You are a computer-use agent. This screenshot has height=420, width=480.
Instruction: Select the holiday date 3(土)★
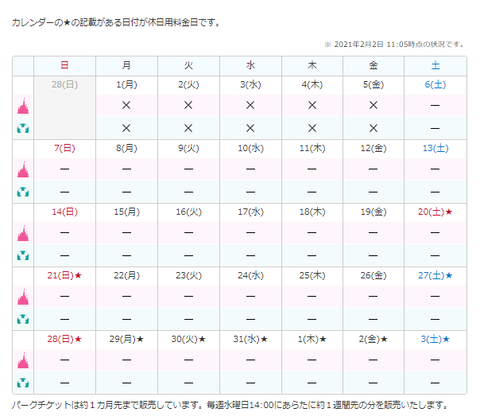pyautogui.click(x=435, y=339)
